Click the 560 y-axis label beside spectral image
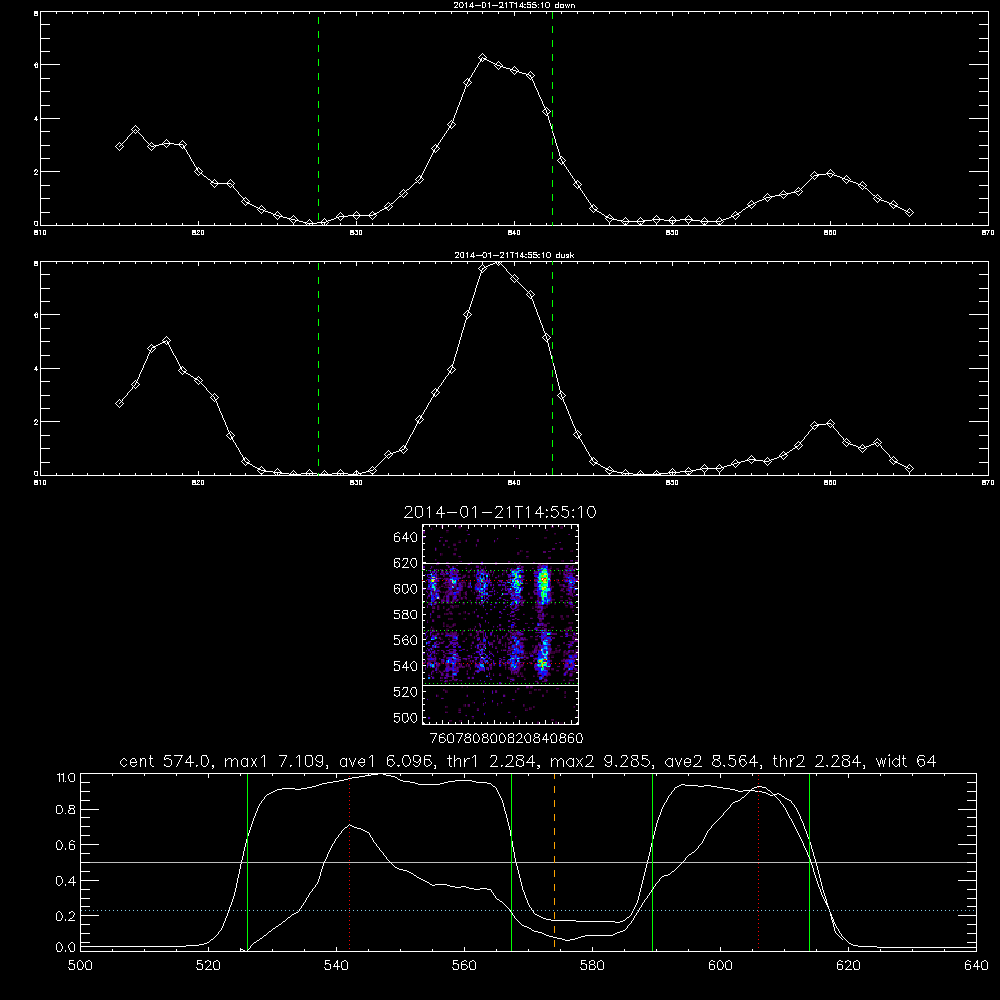 point(406,640)
